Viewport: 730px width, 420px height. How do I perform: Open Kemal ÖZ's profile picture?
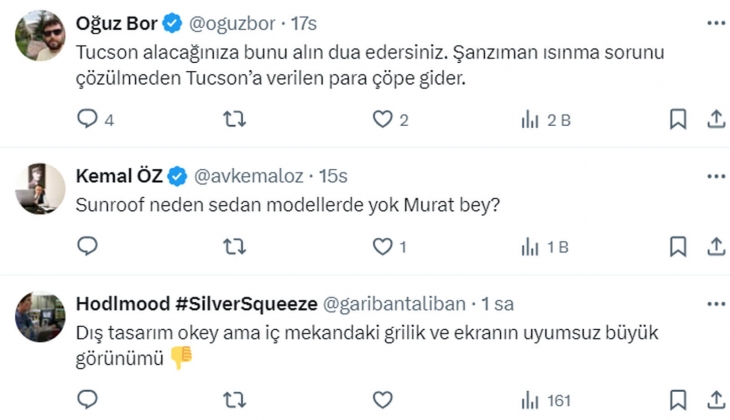pyautogui.click(x=40, y=188)
